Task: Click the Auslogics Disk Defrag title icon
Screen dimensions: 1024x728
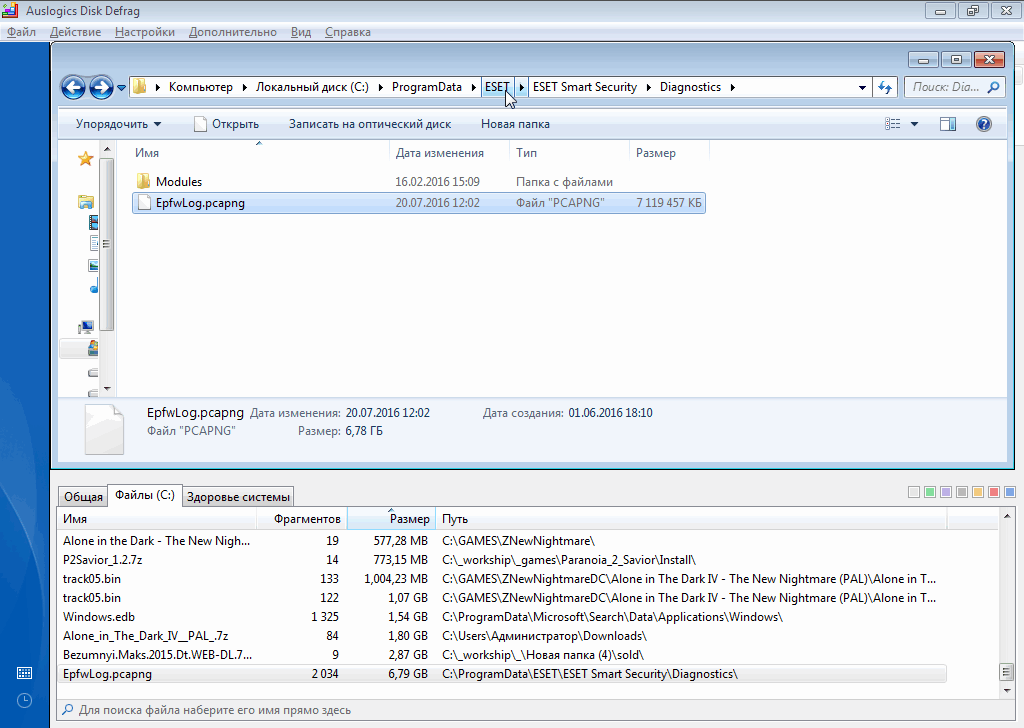Action: point(10,10)
